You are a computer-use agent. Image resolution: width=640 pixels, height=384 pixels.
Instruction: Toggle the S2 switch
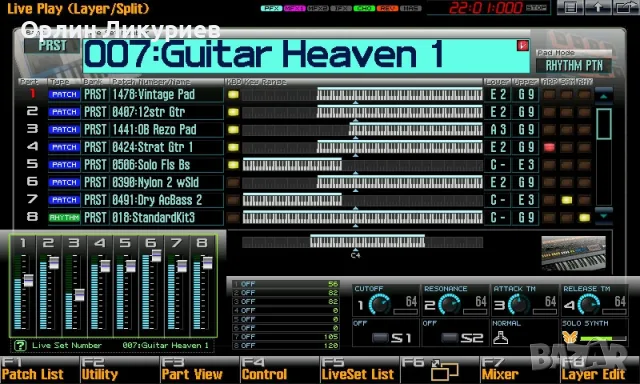pos(449,338)
